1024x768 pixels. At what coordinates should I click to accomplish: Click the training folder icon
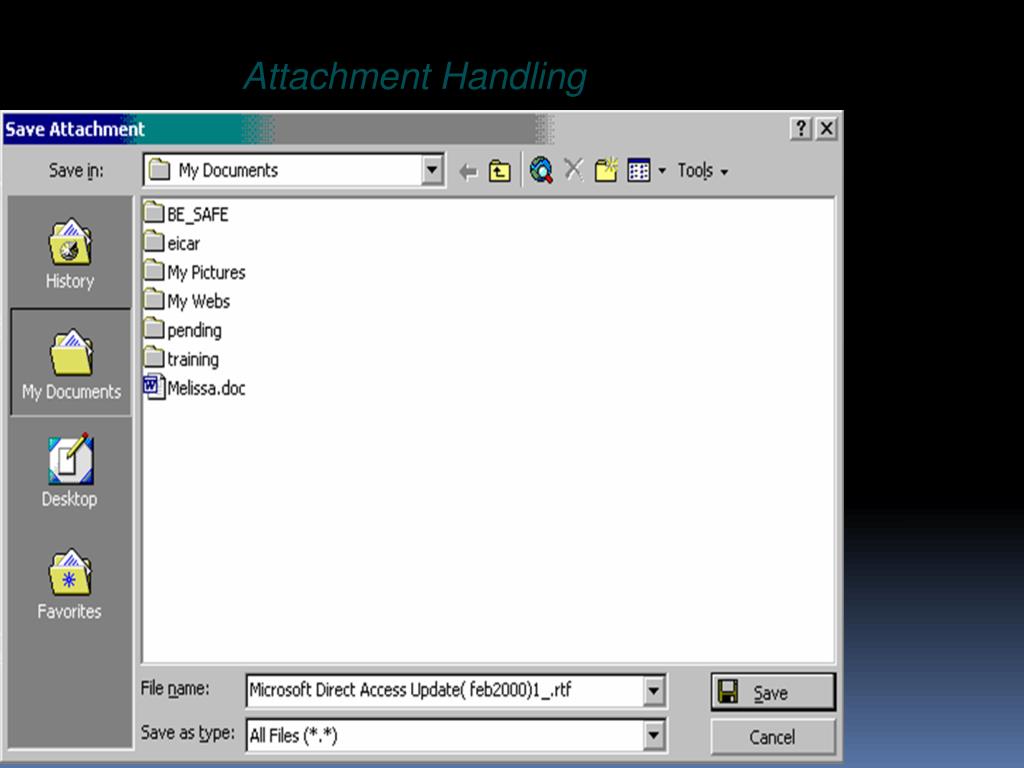[153, 357]
